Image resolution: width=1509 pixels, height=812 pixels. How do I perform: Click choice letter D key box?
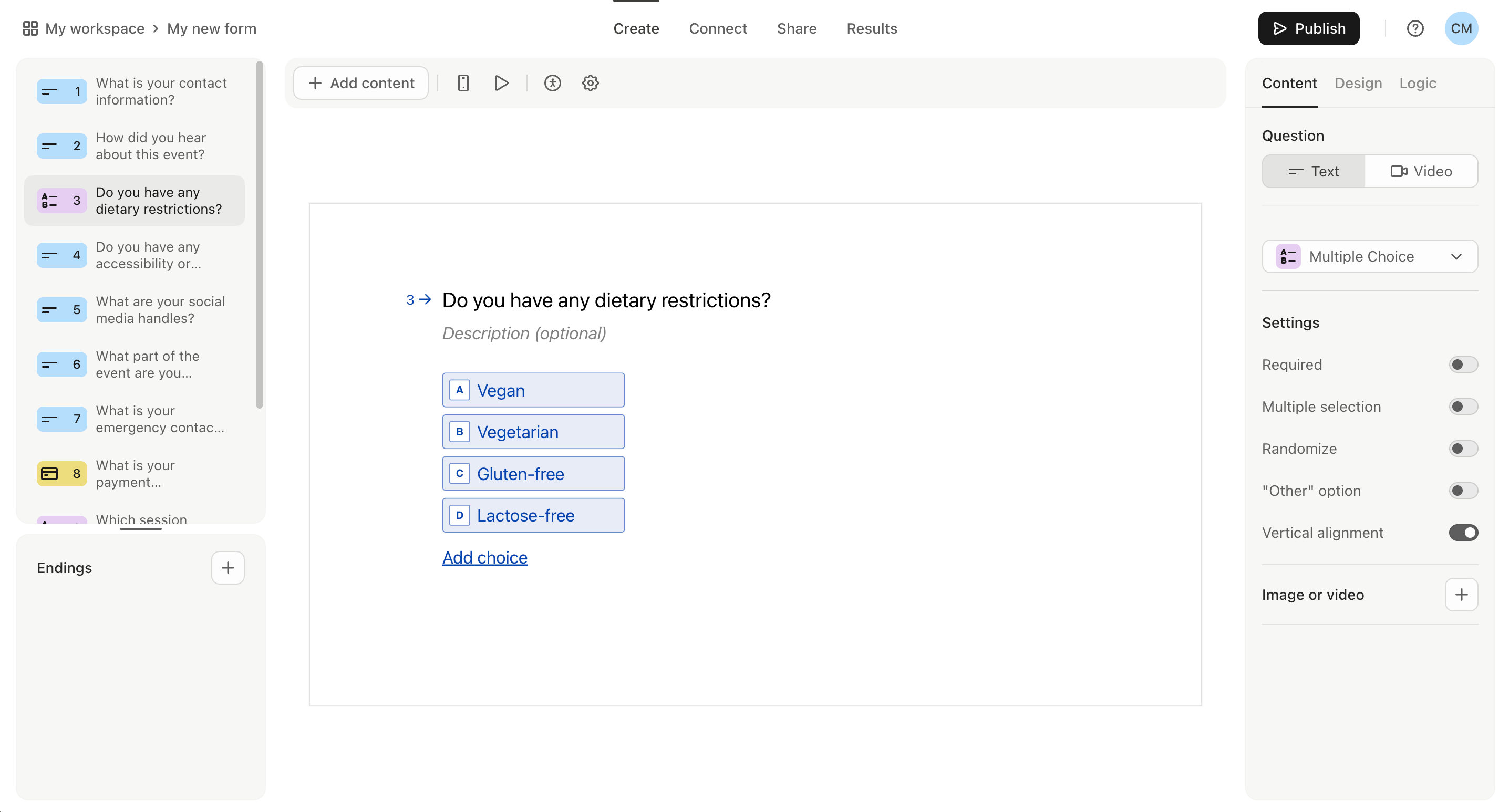click(x=459, y=515)
